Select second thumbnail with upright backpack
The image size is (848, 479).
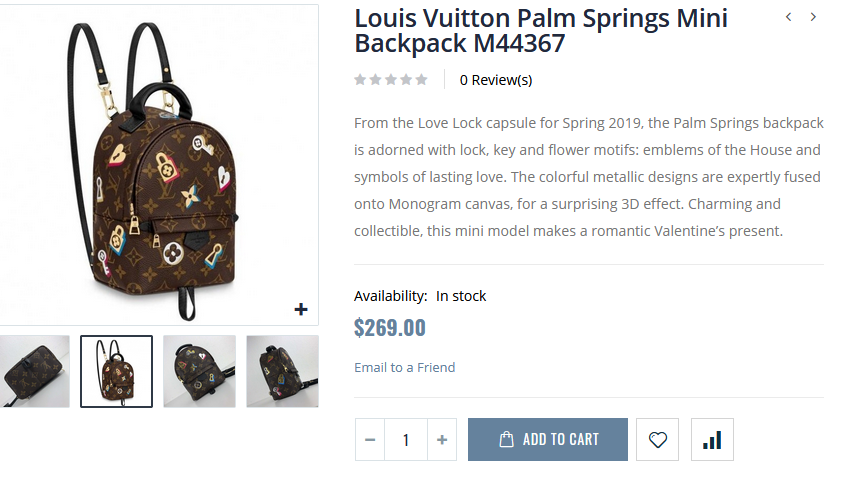coord(116,371)
